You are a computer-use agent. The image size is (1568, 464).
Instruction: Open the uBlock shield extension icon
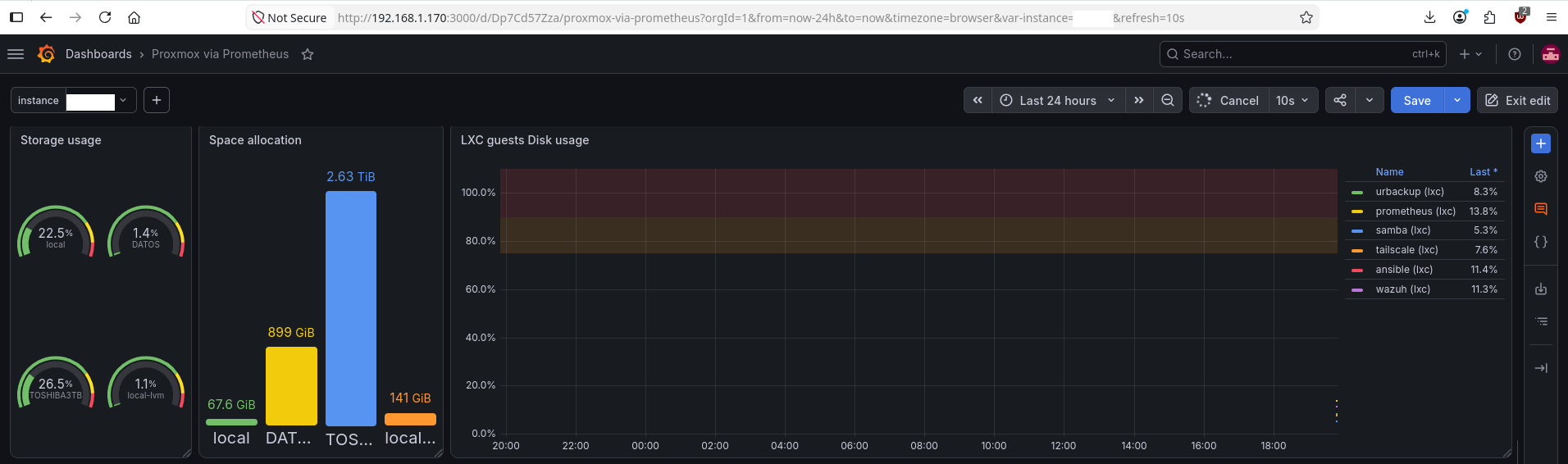(1520, 17)
